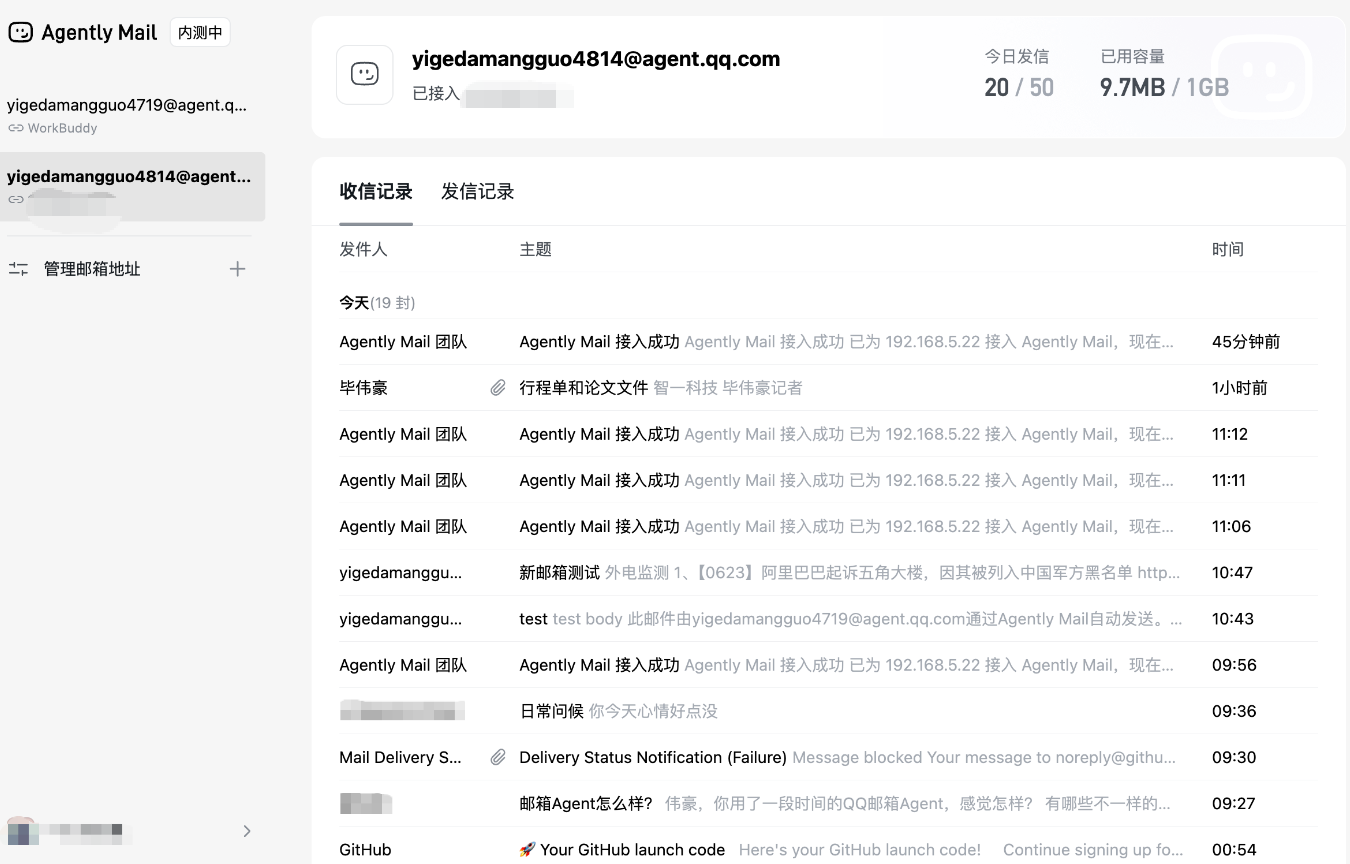Click the Agently Mail logo icon
The height and width of the screenshot is (864, 1350).
[20, 32]
